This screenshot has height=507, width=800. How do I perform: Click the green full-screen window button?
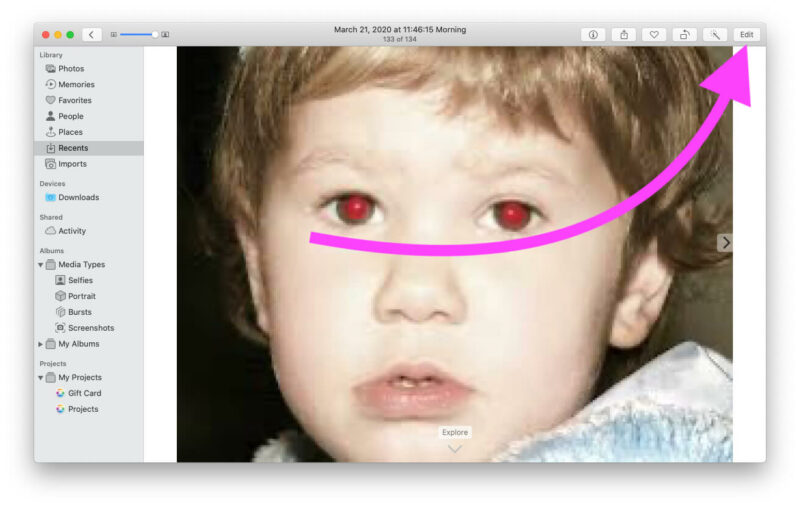pos(70,35)
